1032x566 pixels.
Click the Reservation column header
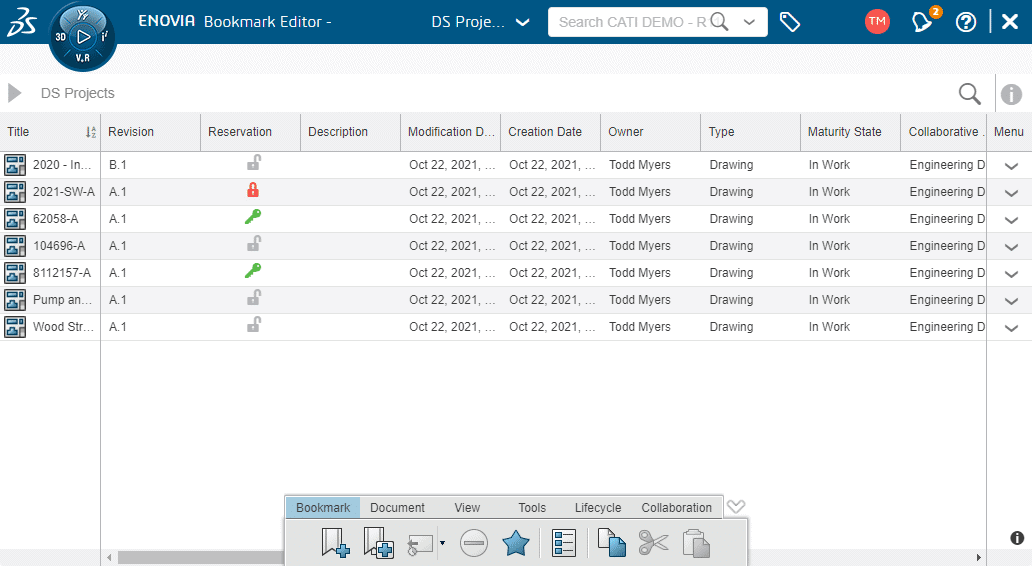(251, 132)
